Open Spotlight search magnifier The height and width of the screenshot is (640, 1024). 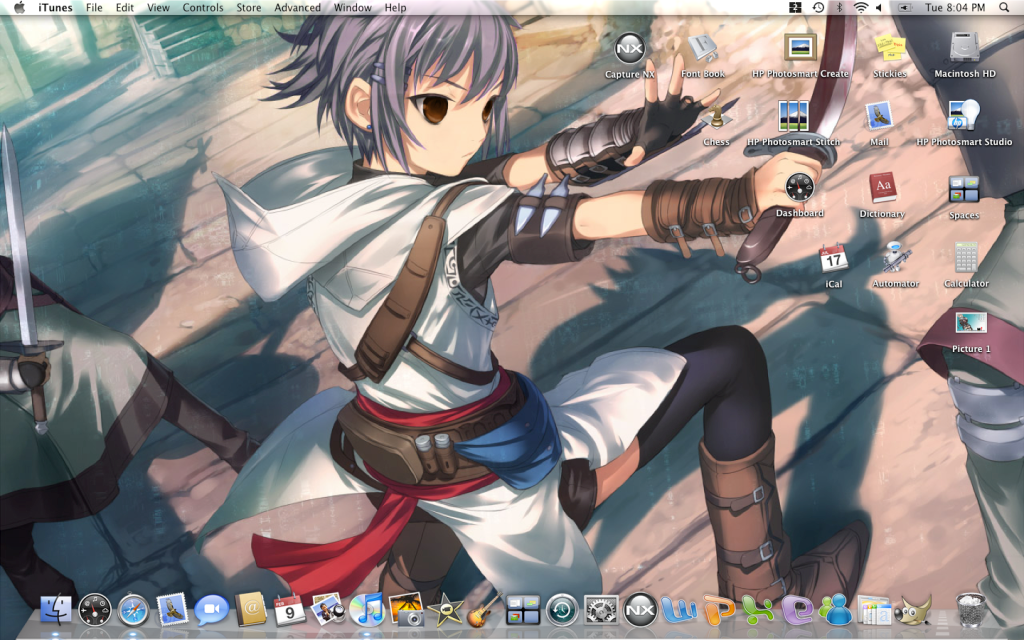[x=1004, y=8]
